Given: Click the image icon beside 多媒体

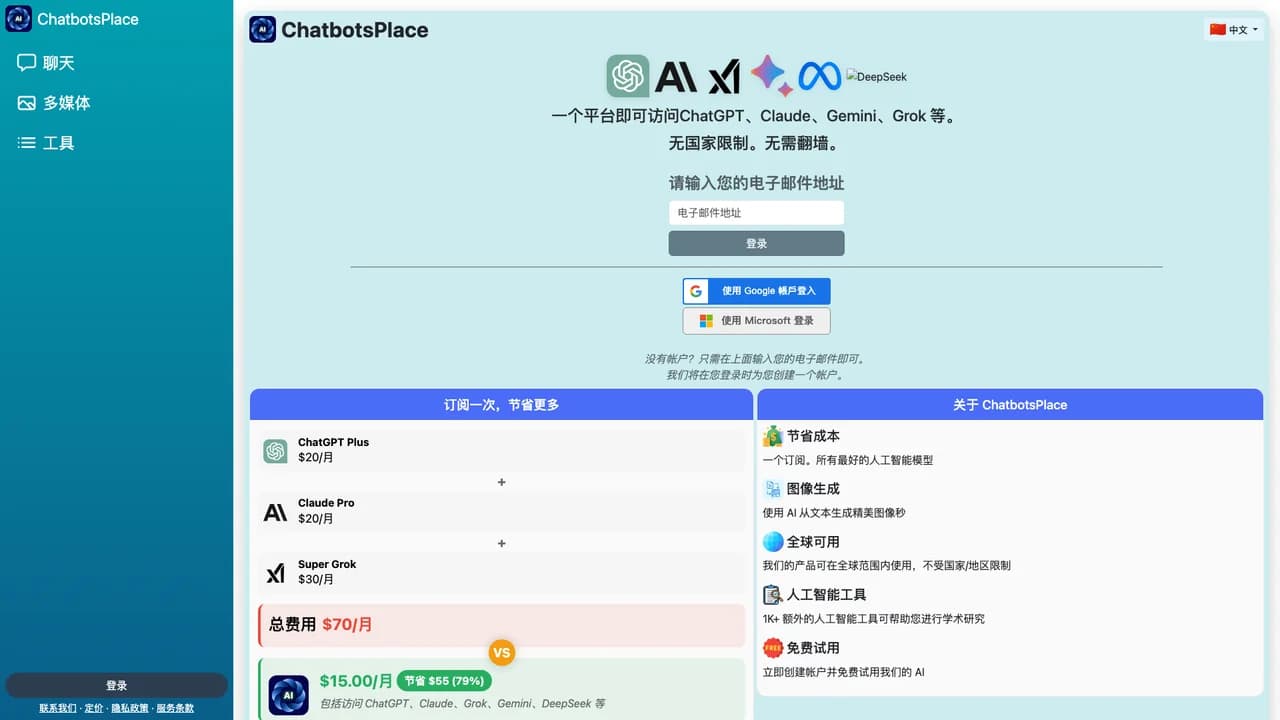Looking at the screenshot, I should click(26, 103).
